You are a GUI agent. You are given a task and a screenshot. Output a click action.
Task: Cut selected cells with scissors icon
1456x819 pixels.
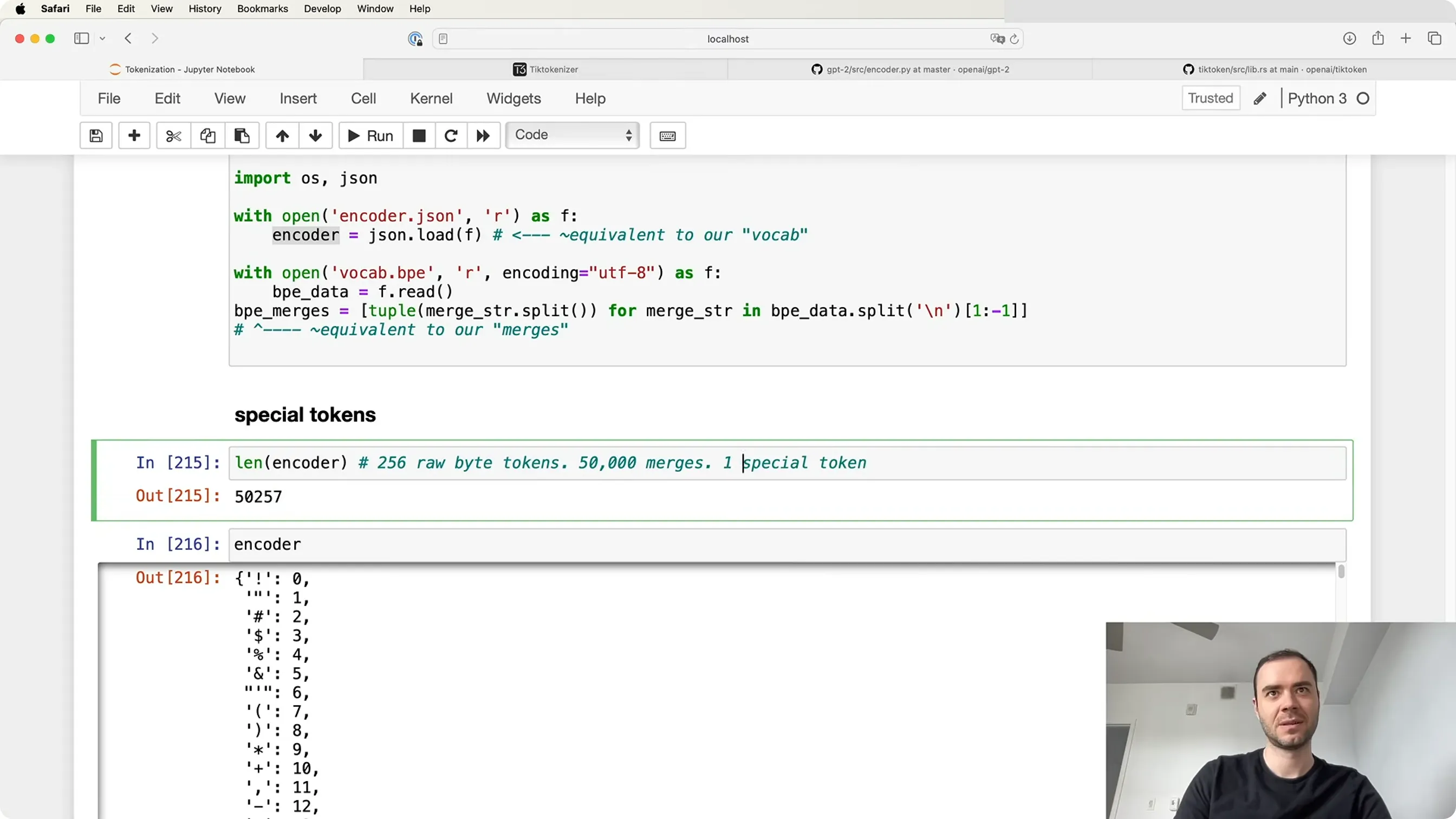[173, 135]
